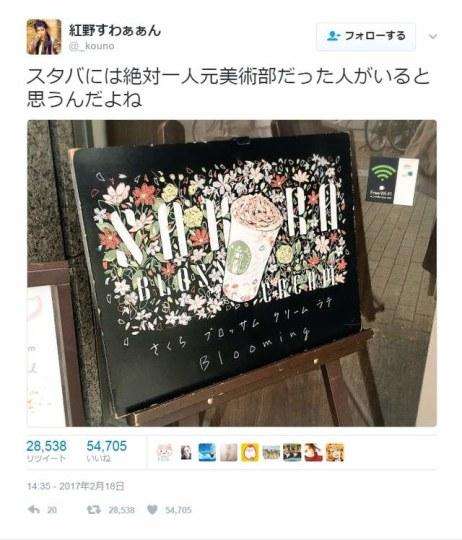Screen dimensions: 462x540
Task: Expand the tweet options chevron menu
Action: pyautogui.click(x=433, y=36)
